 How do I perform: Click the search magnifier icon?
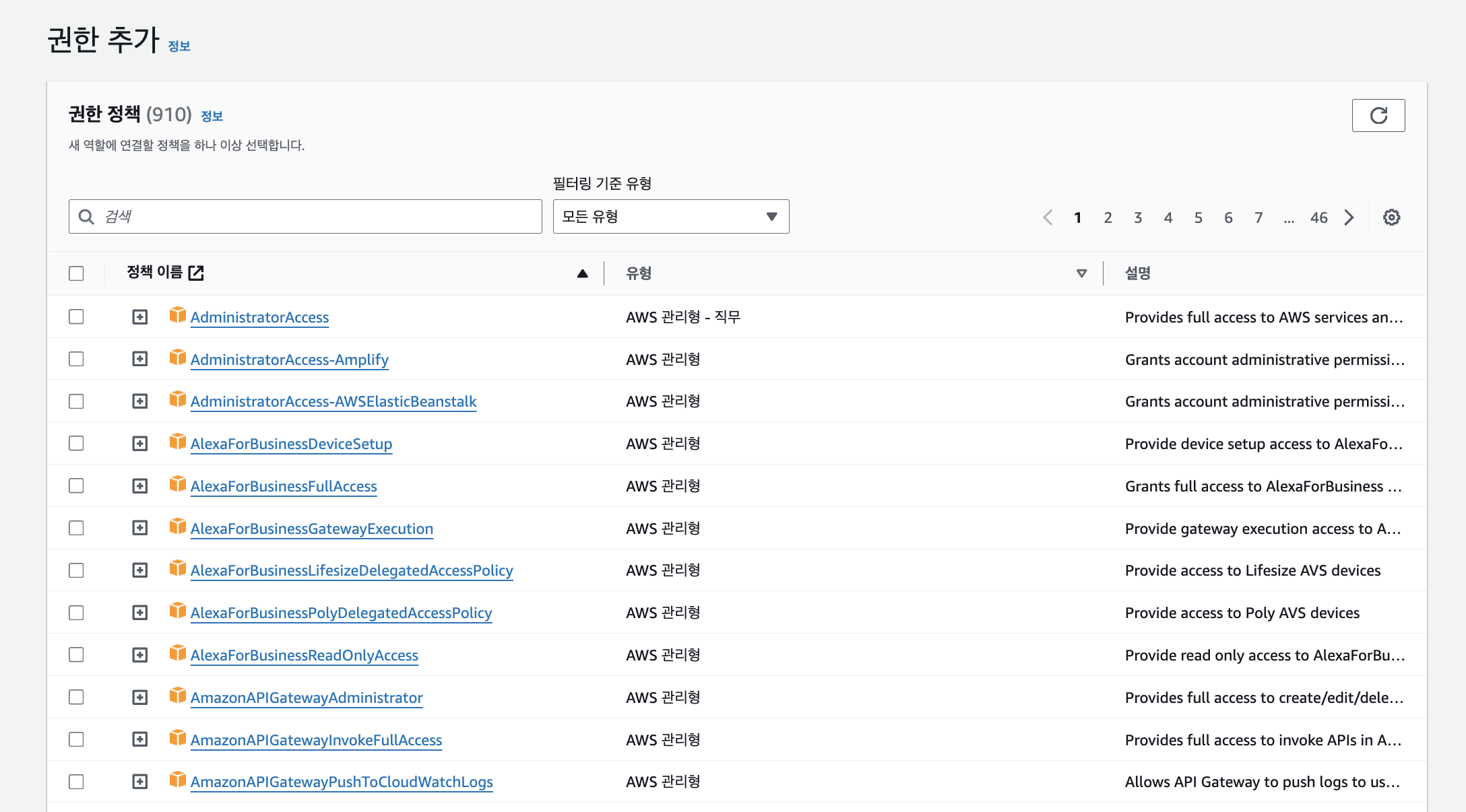coord(86,217)
